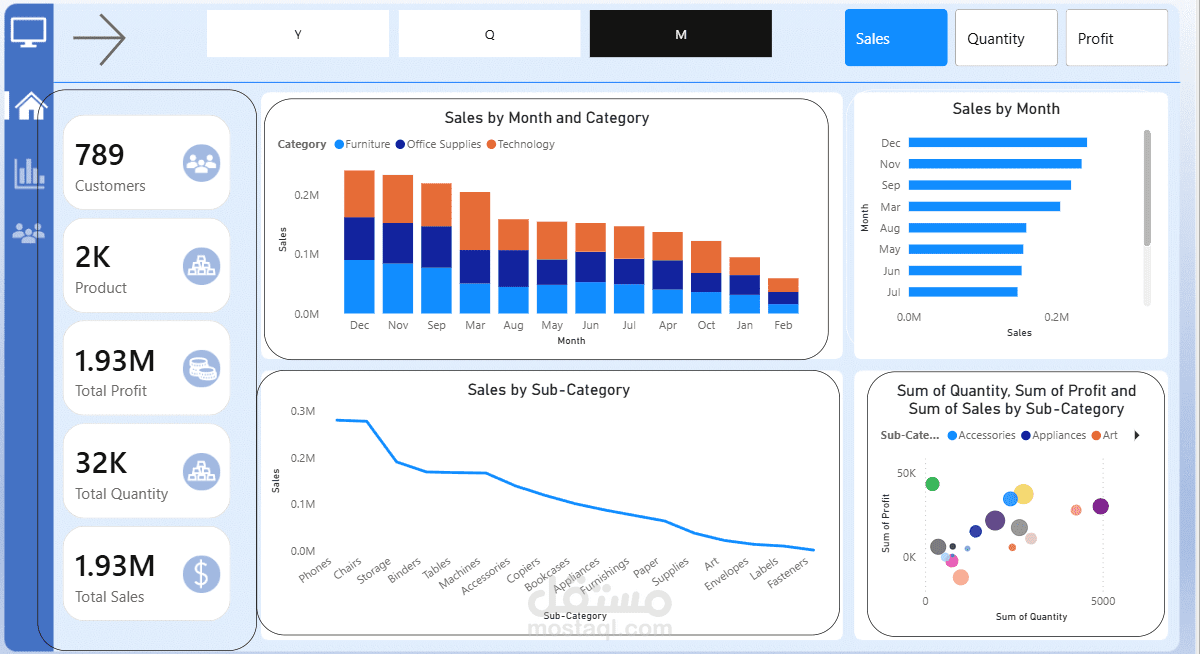Viewport: 1201px width, 654px height.
Task: Click the dollar icon on Total Sales card
Action: pyautogui.click(x=201, y=575)
